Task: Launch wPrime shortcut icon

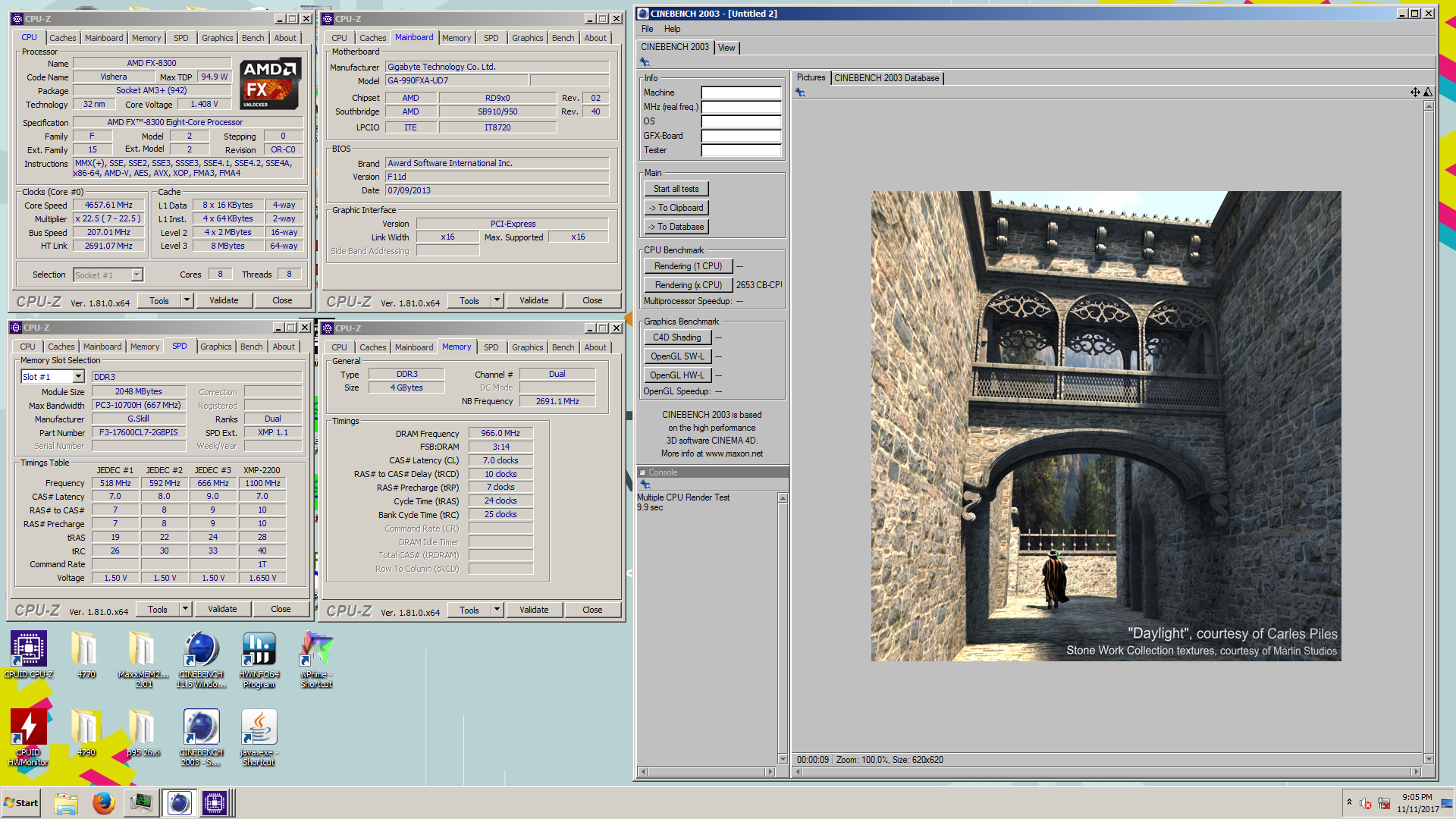Action: [x=316, y=658]
